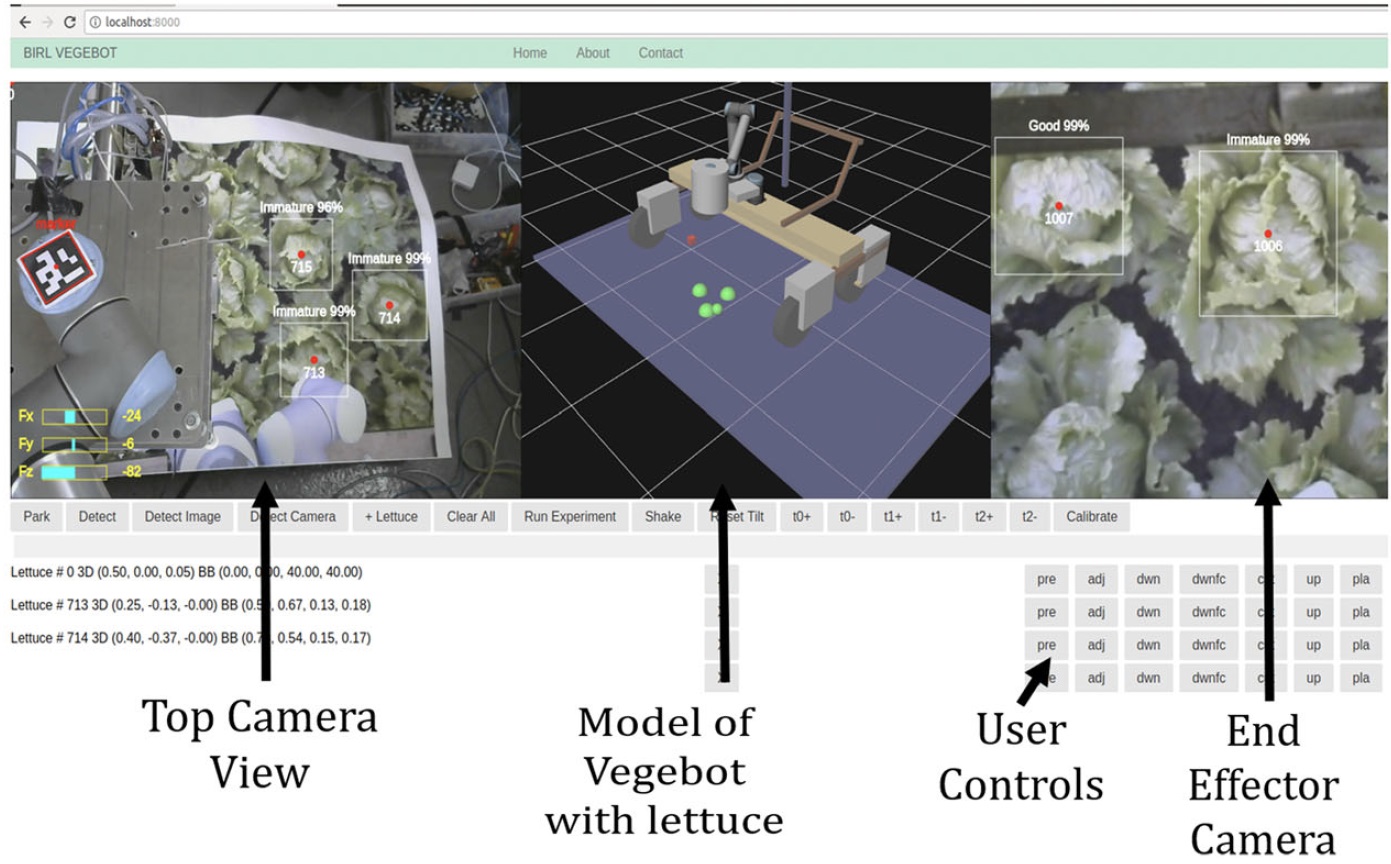Click the Detect button

point(97,517)
